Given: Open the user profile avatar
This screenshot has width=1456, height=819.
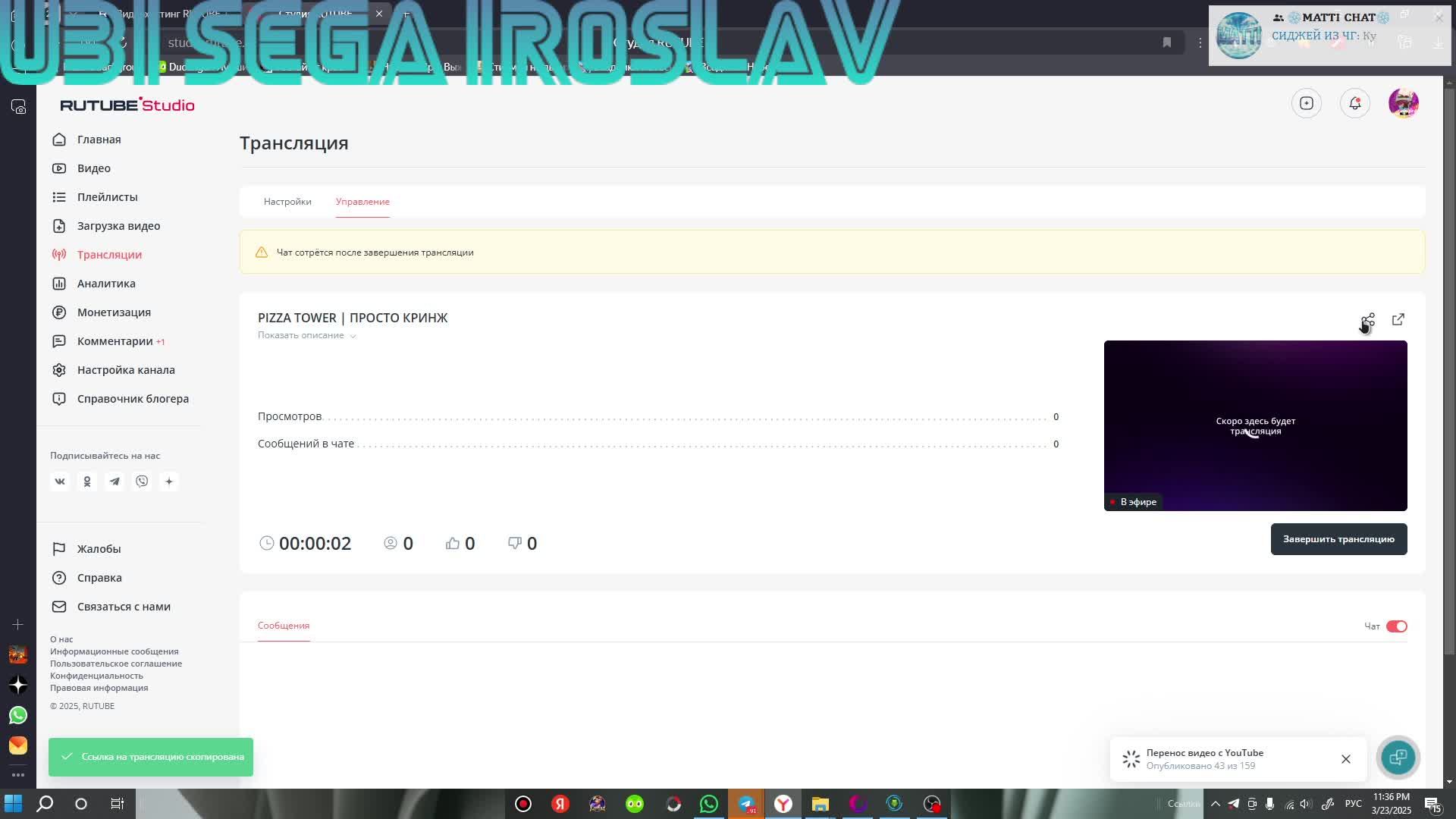Looking at the screenshot, I should [1404, 103].
